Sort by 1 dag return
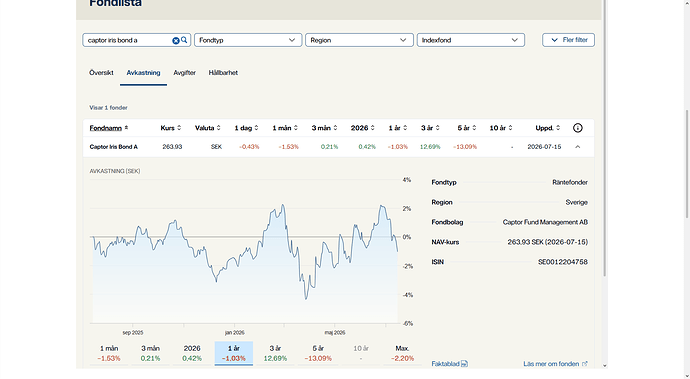Screen dimensions: 690x379 246,128
